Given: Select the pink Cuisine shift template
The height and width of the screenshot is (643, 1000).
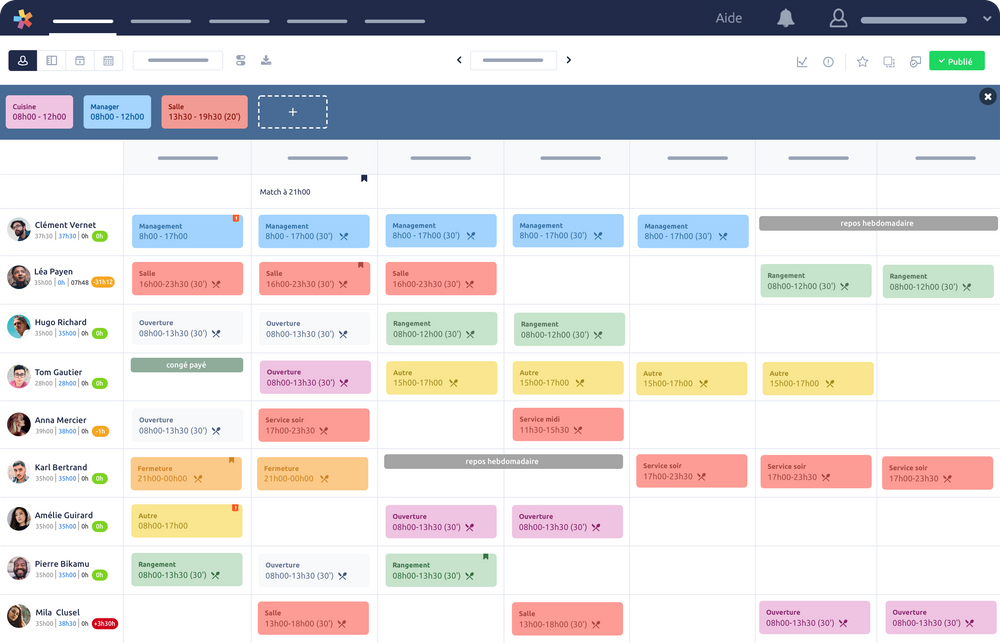Looking at the screenshot, I should [39, 112].
